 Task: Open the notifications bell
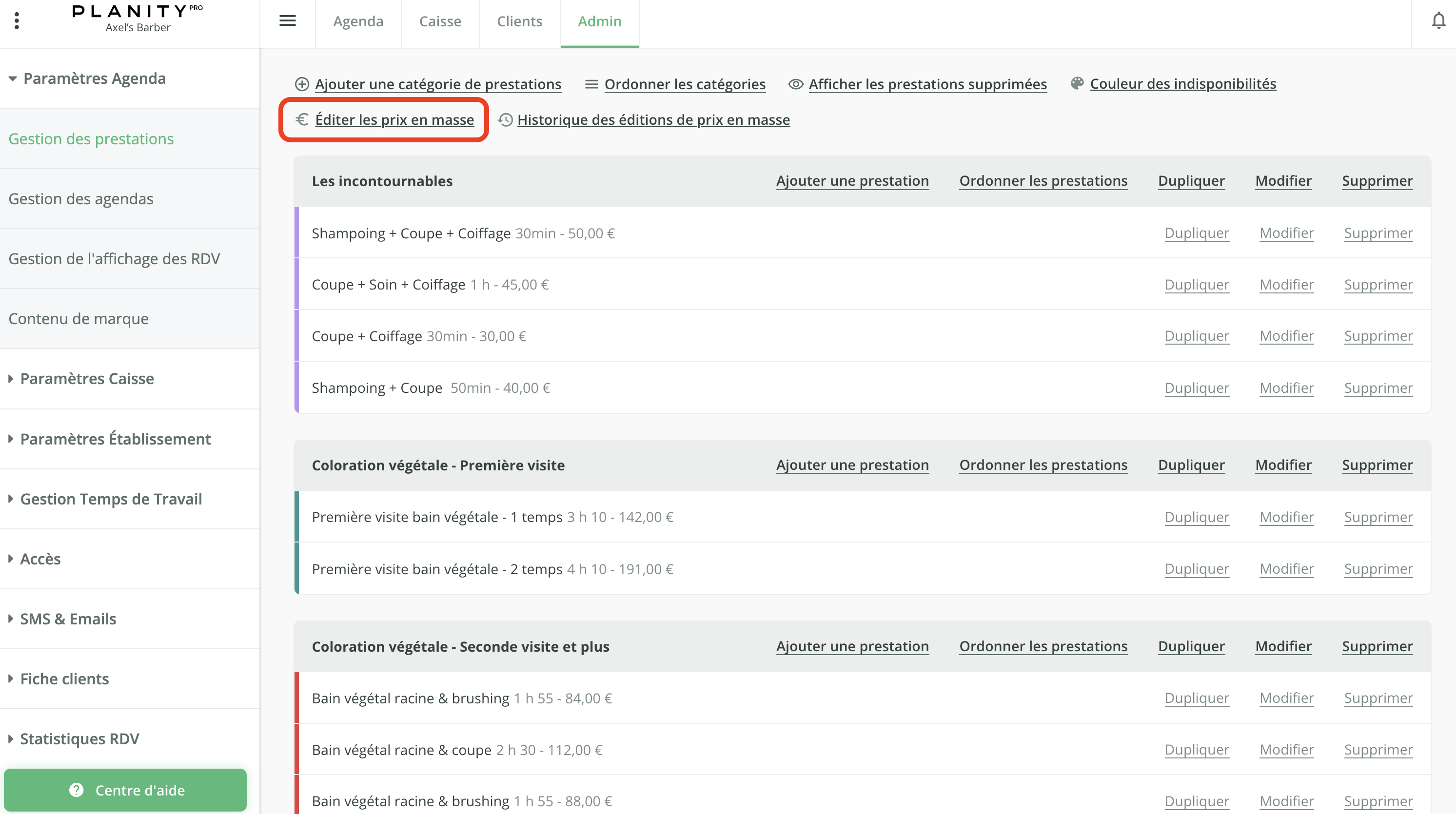pyautogui.click(x=1438, y=21)
